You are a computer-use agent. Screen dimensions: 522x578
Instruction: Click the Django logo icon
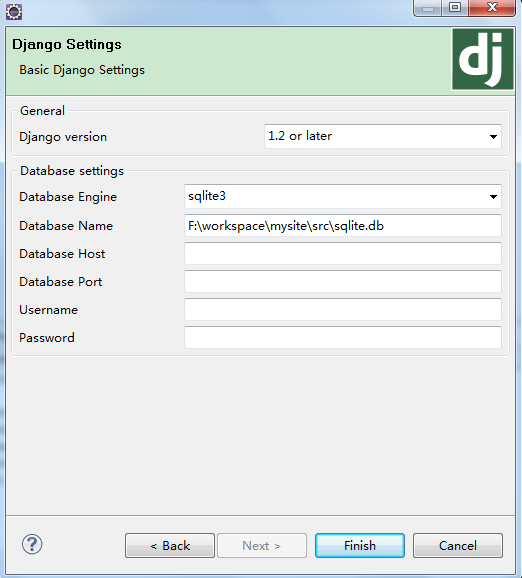pyautogui.click(x=483, y=59)
